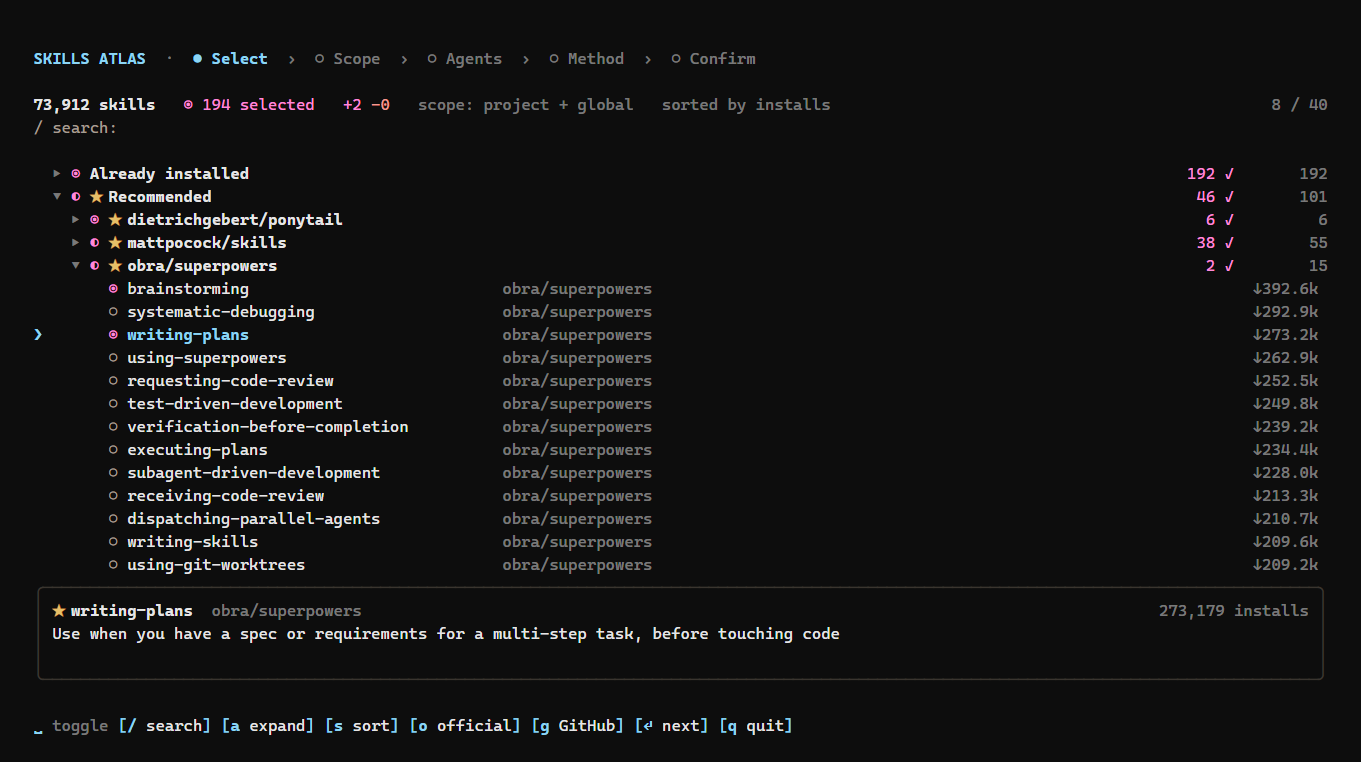The height and width of the screenshot is (762, 1361).
Task: Toggle selection circle for dietrichgebert/ponytail
Action: (x=95, y=220)
